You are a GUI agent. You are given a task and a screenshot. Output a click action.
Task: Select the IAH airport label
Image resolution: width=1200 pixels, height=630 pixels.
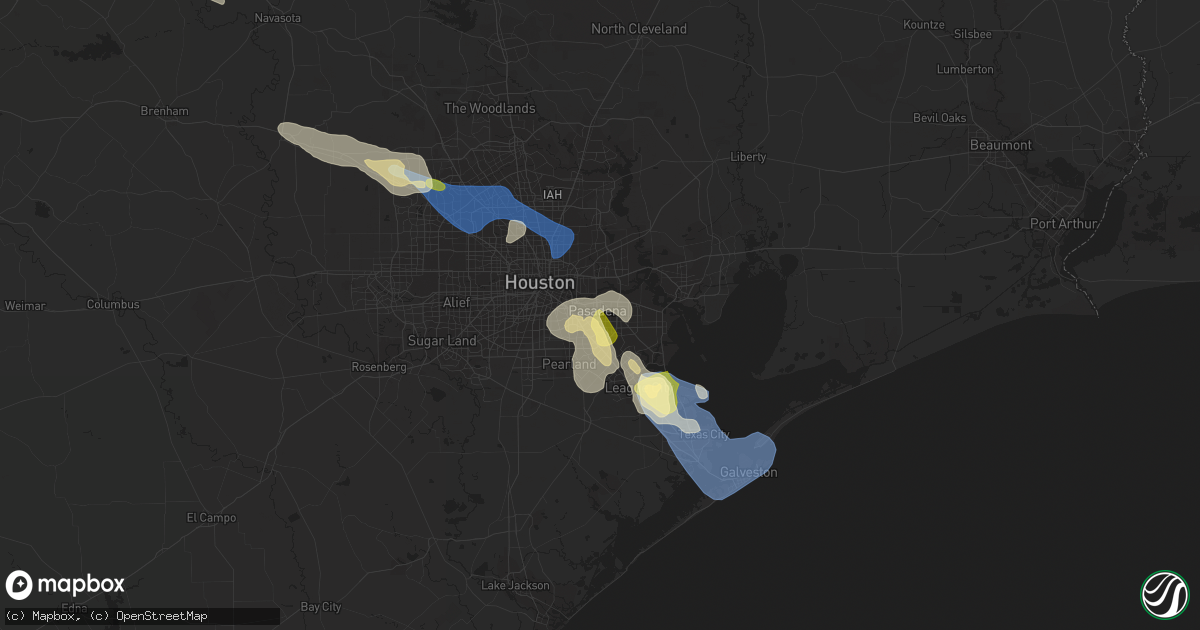point(551,194)
